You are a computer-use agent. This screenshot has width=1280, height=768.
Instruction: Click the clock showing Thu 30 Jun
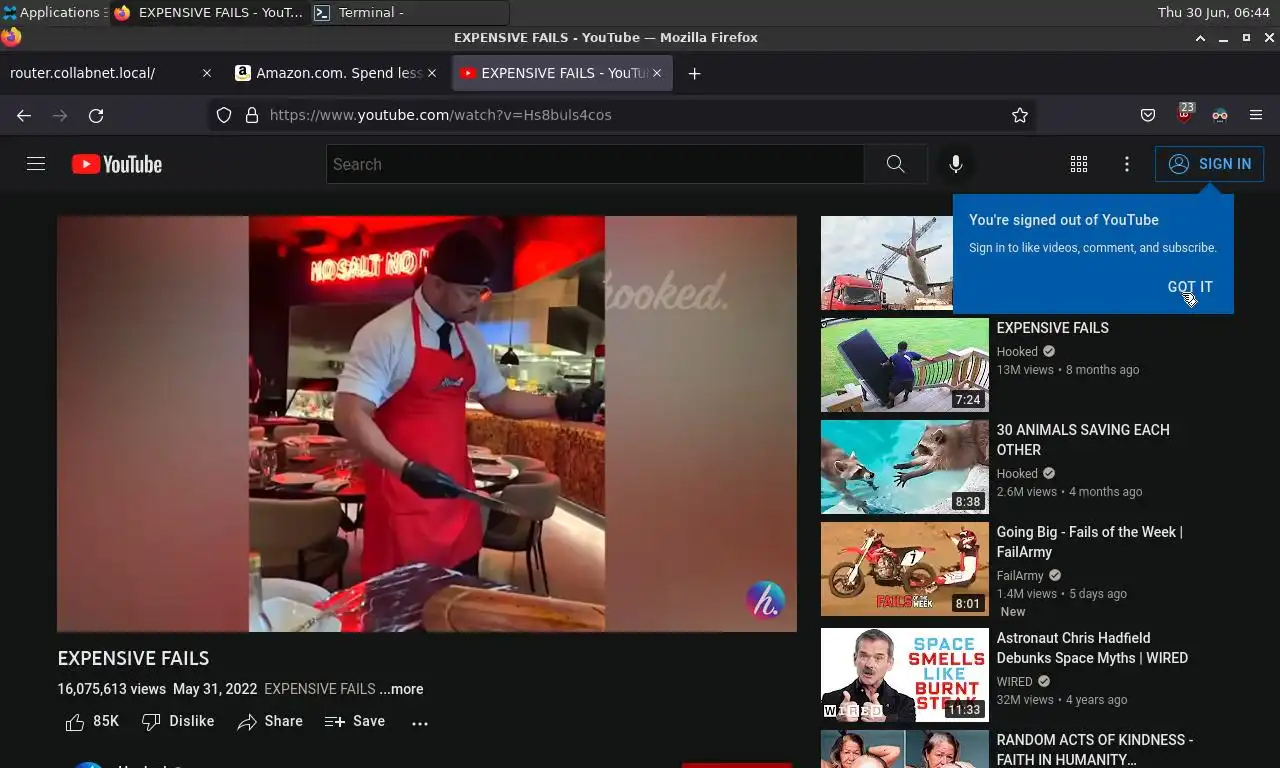(1213, 12)
